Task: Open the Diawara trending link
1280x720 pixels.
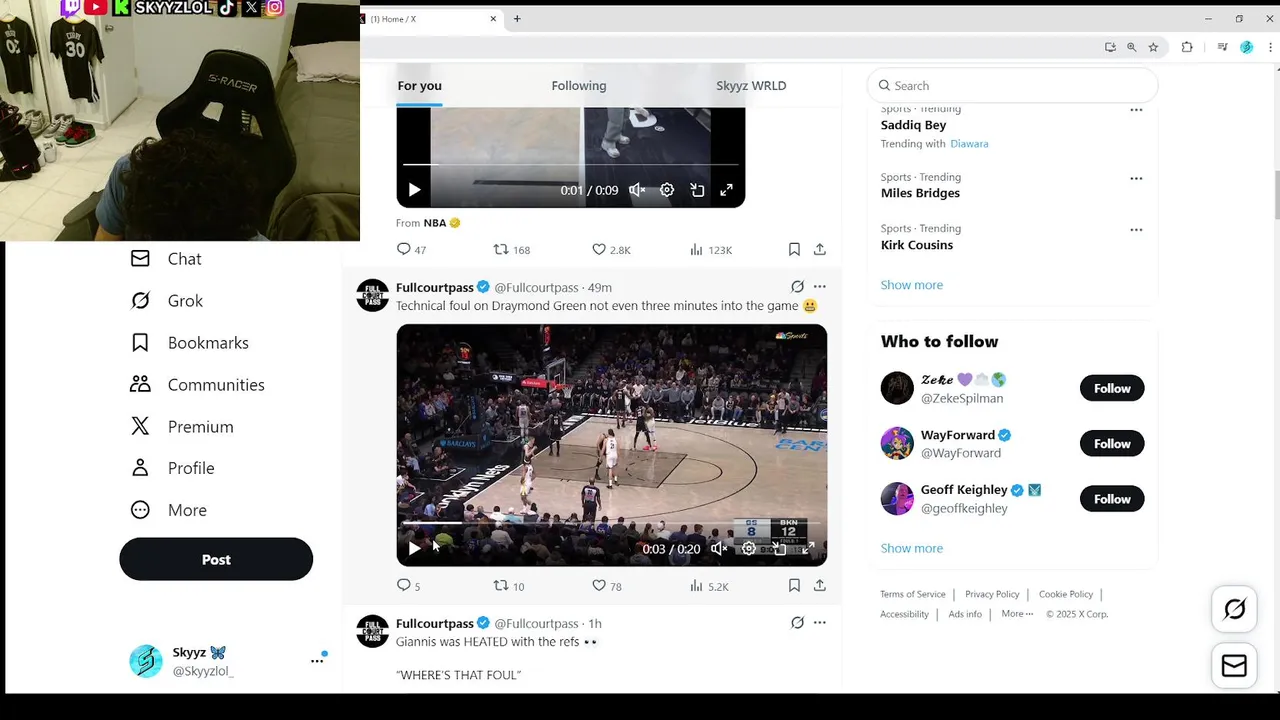Action: (x=969, y=144)
